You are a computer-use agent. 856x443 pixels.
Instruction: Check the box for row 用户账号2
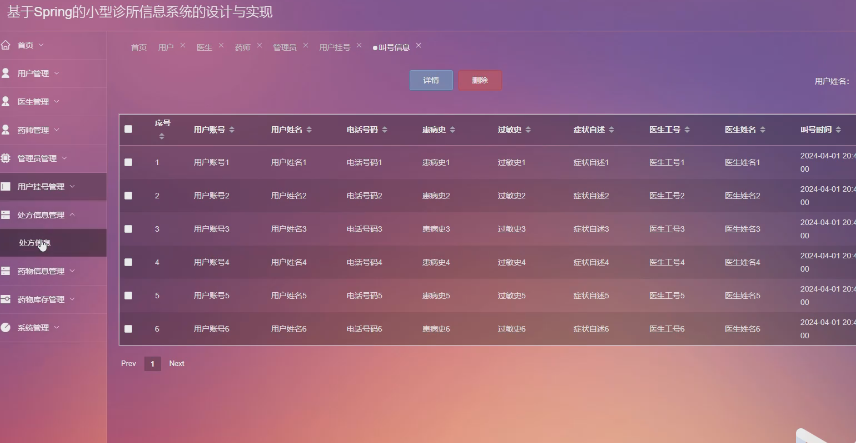[x=128, y=196]
